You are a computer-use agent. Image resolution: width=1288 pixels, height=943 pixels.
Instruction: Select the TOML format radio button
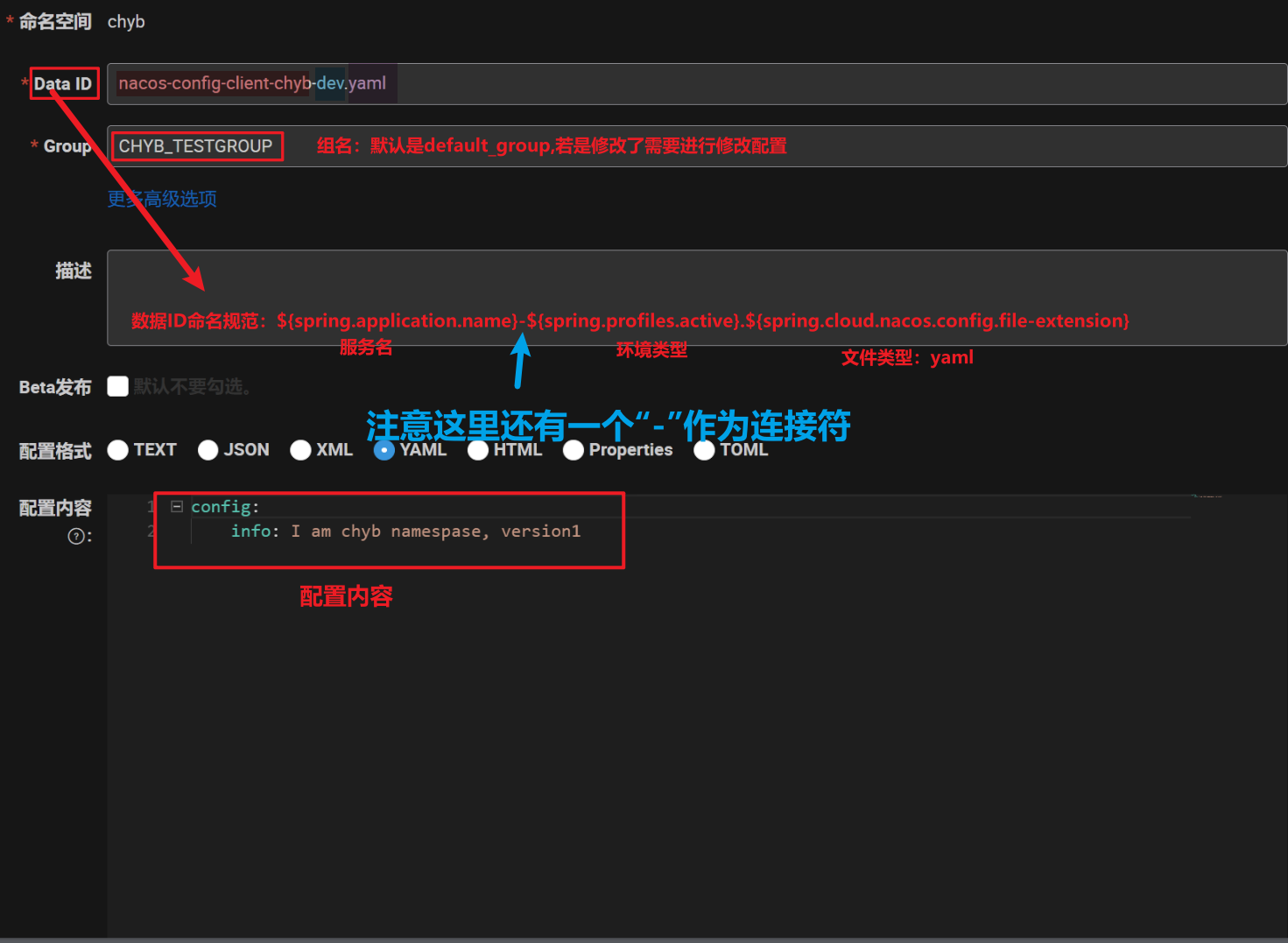point(704,450)
